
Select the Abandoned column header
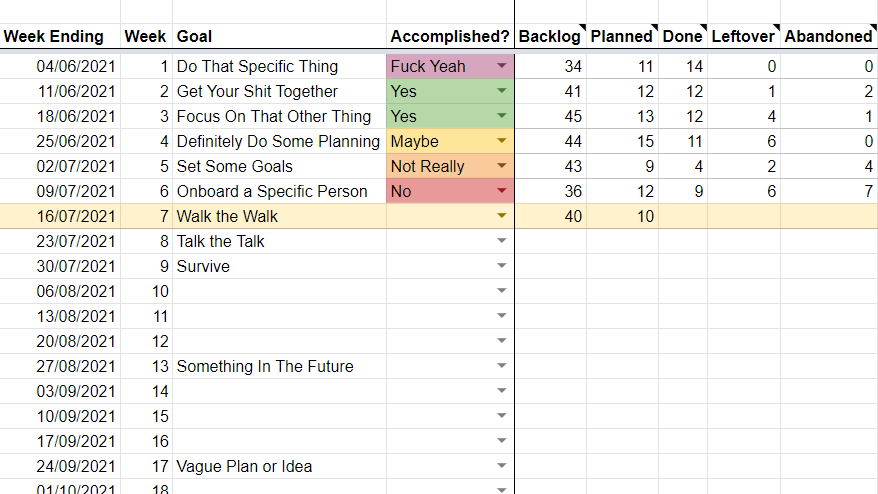click(x=829, y=36)
